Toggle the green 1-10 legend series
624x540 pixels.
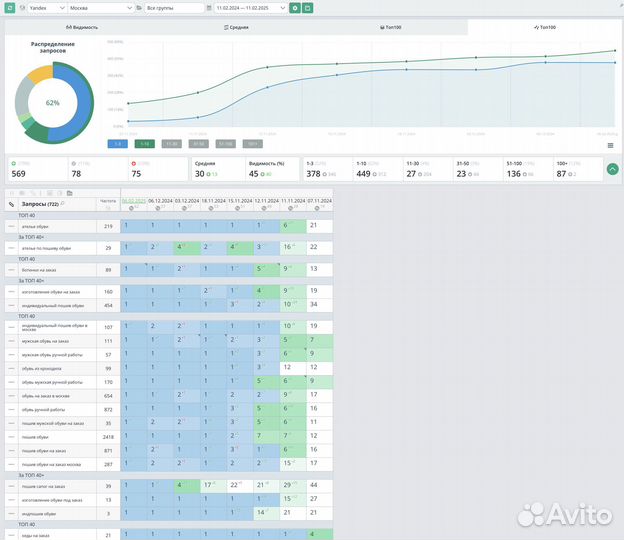click(145, 144)
